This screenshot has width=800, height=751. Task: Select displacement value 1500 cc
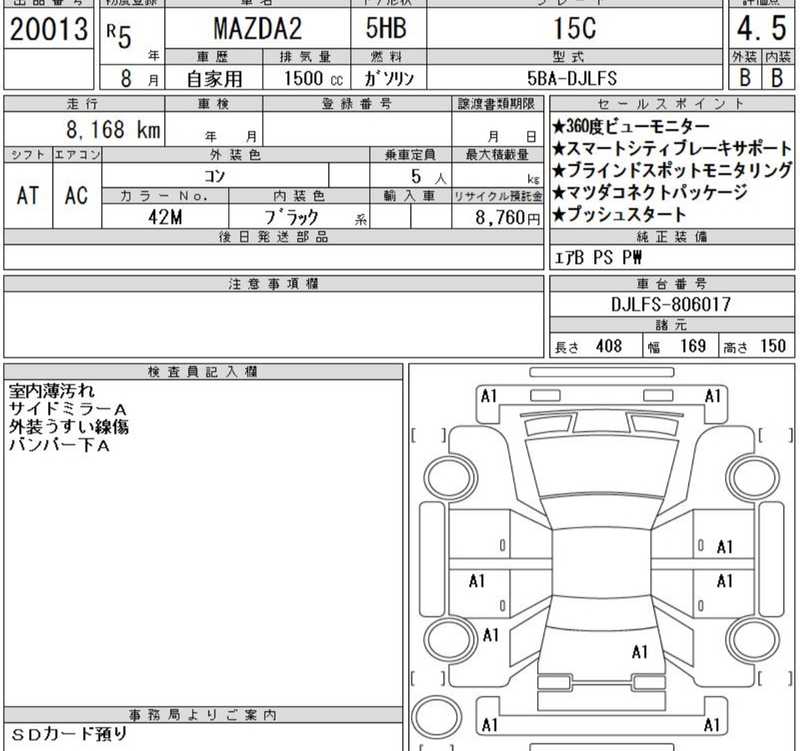[313, 79]
